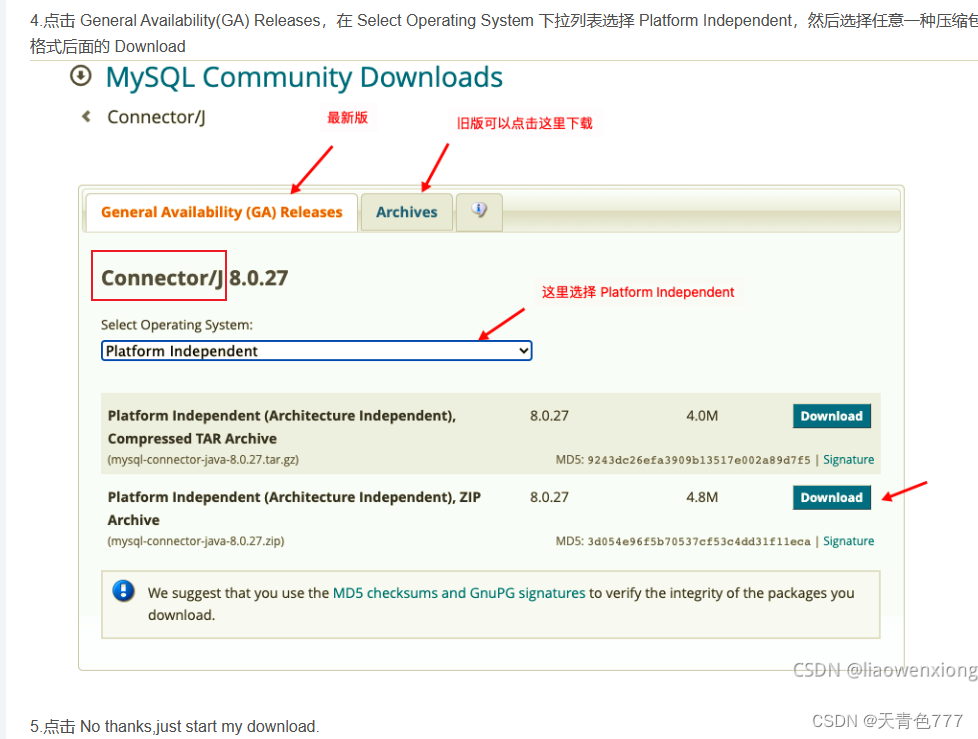Image resolution: width=978 pixels, height=739 pixels.
Task: Open Signature link for zip file
Action: (848, 541)
